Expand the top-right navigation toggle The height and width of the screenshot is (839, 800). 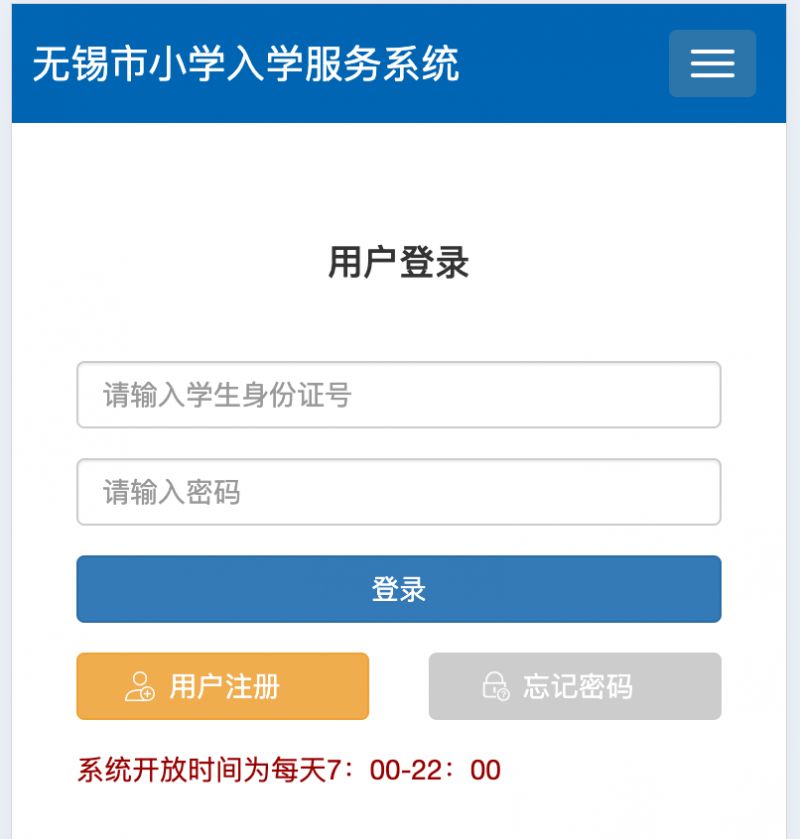(712, 63)
